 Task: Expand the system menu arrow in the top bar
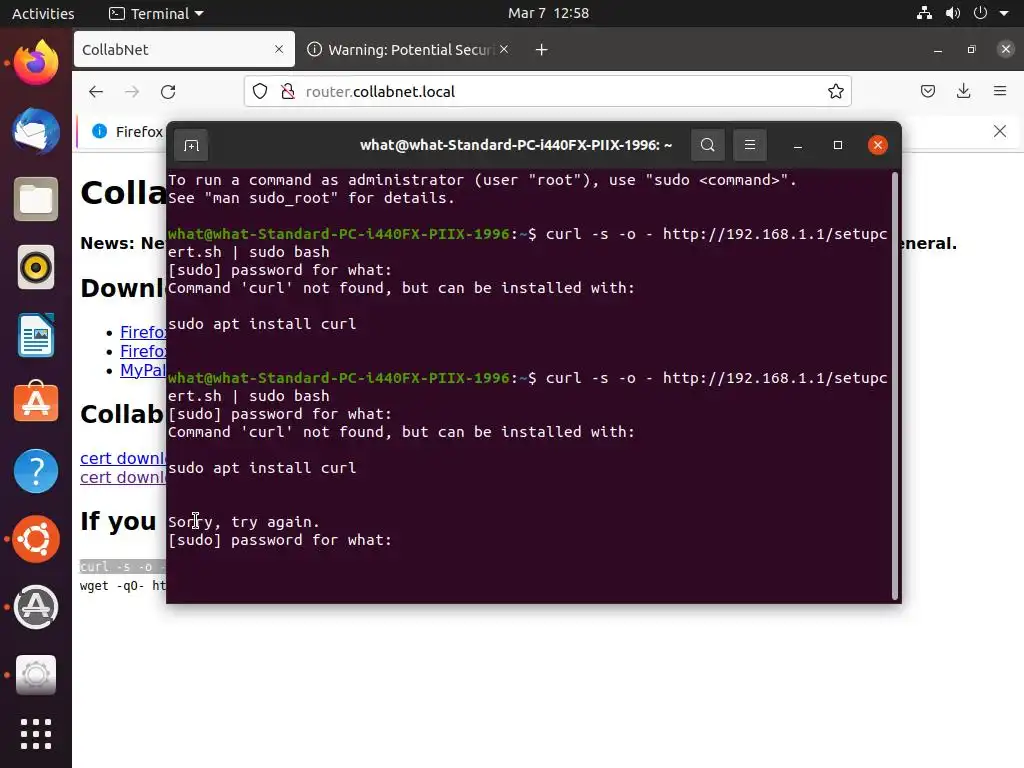(1004, 13)
